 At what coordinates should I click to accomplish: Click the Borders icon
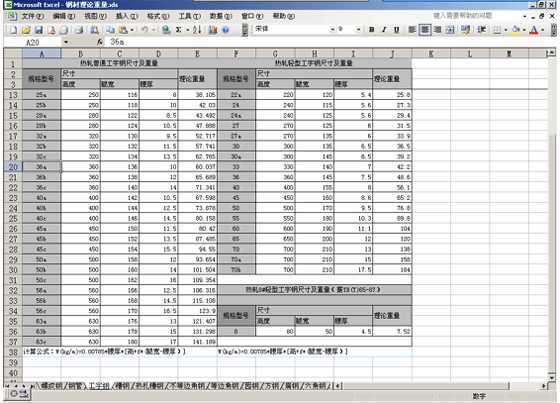point(497,30)
